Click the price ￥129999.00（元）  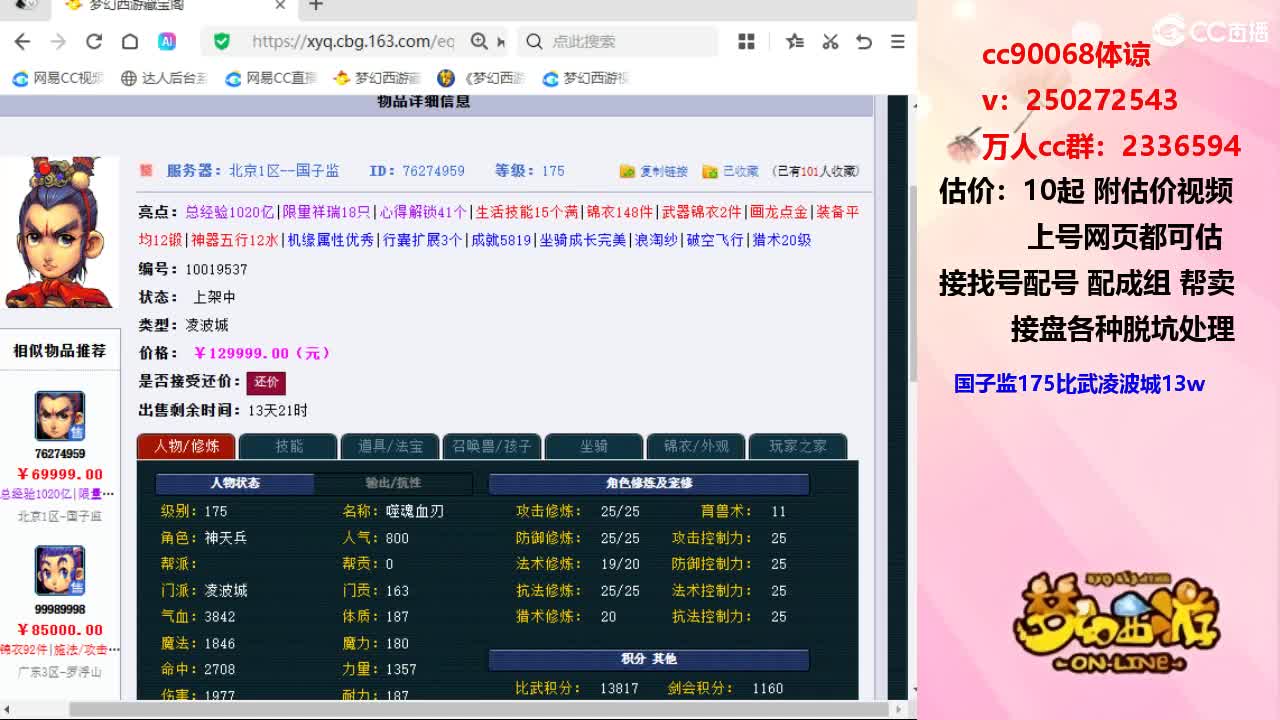point(261,353)
